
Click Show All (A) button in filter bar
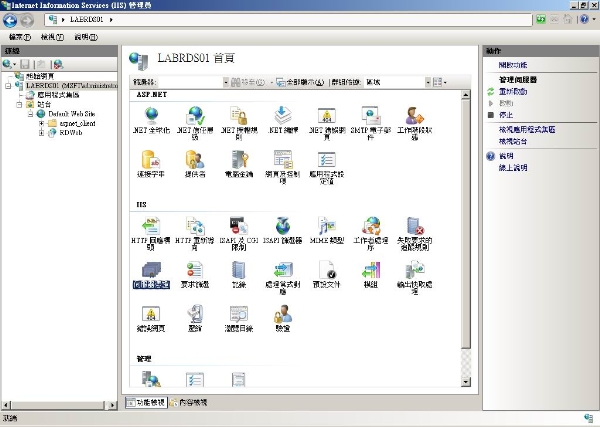[x=300, y=82]
